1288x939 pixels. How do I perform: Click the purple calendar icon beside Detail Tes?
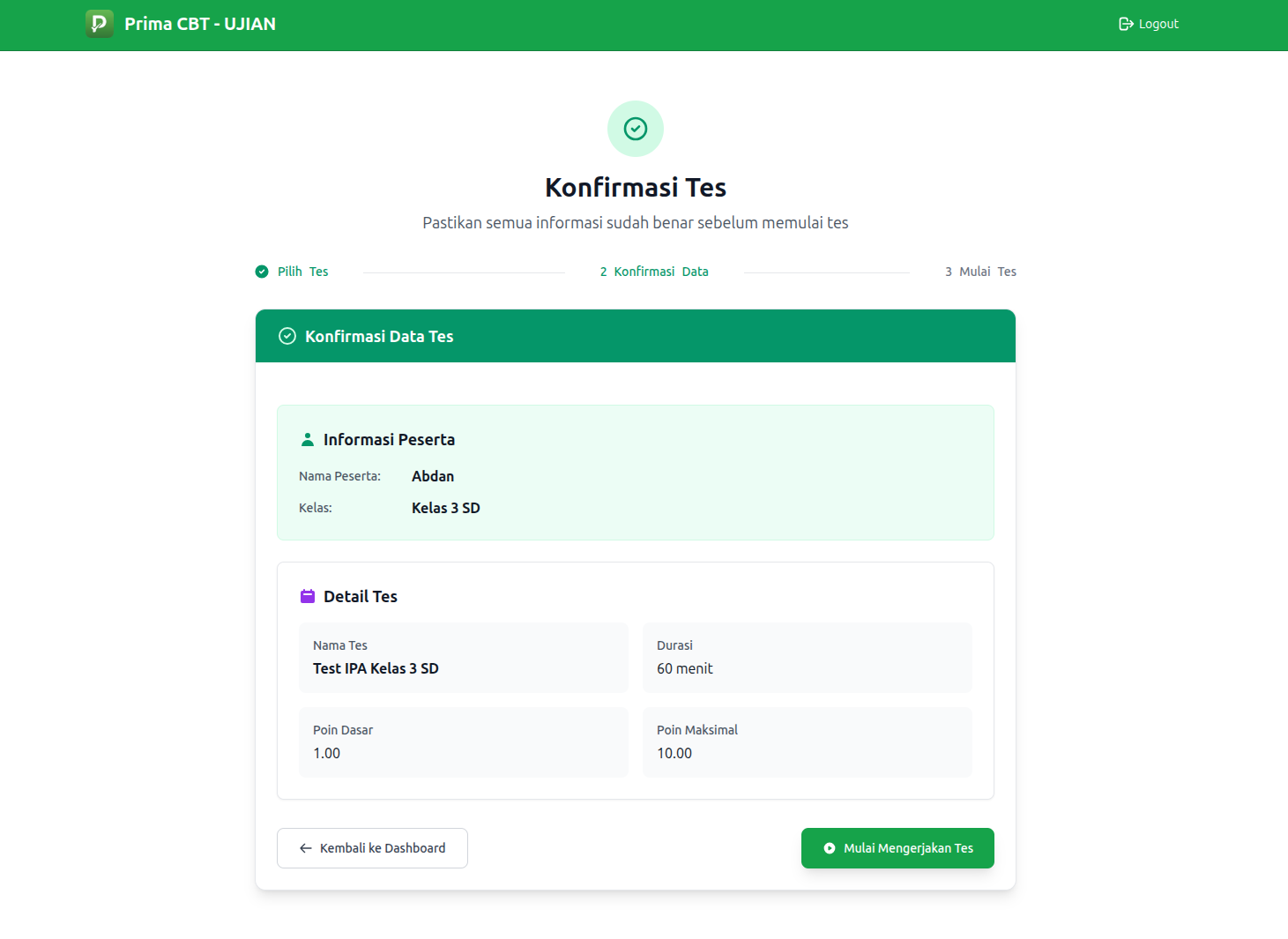[x=307, y=595]
